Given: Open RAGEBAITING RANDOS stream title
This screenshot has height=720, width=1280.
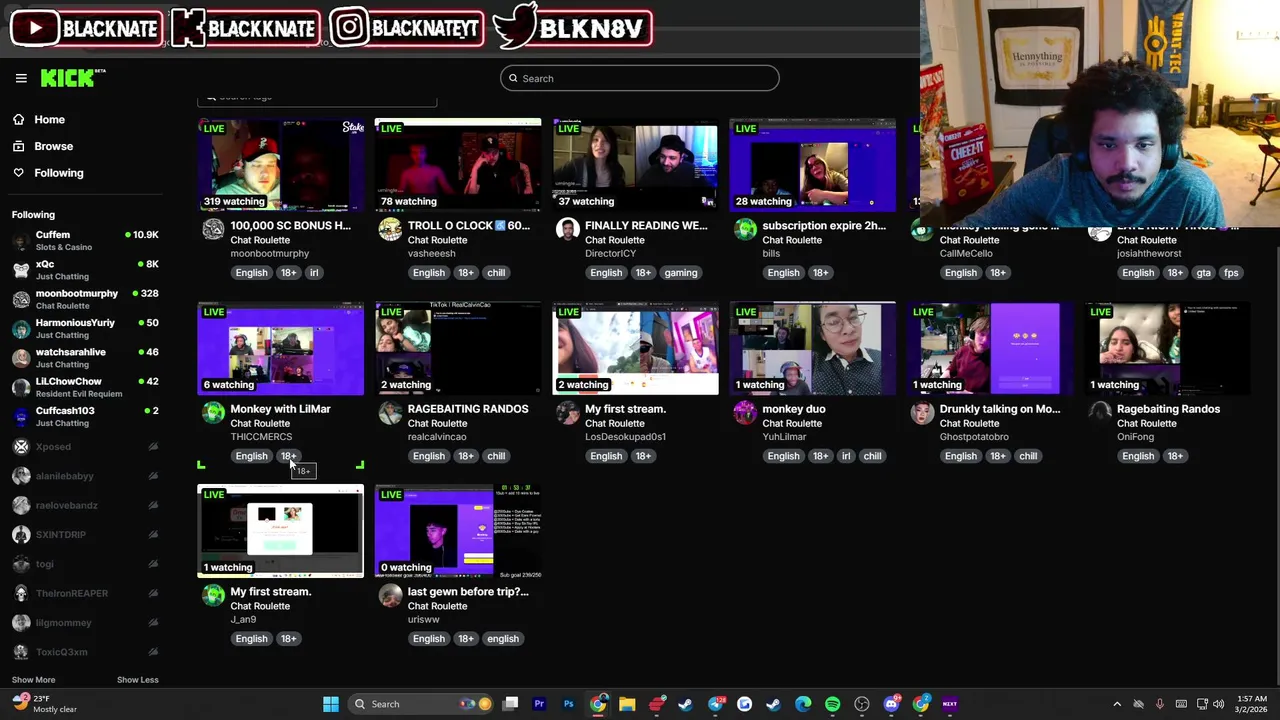Looking at the screenshot, I should (467, 409).
